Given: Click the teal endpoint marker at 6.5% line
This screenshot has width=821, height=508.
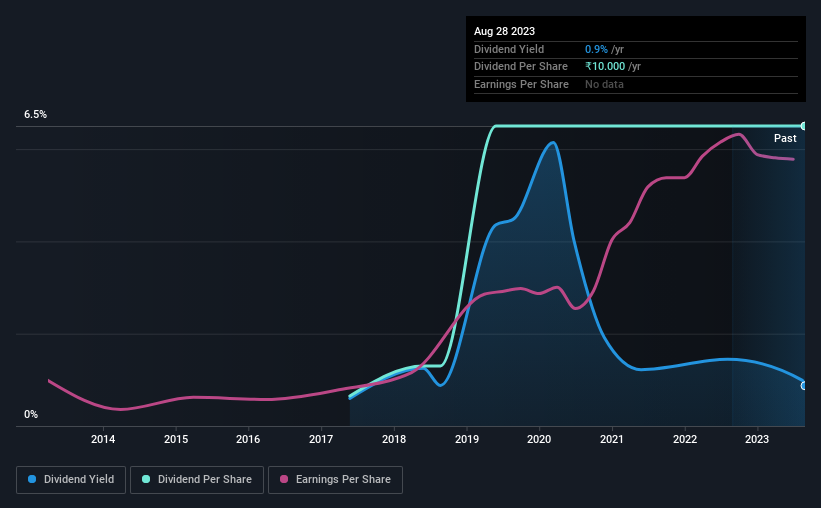Looking at the screenshot, I should [804, 126].
